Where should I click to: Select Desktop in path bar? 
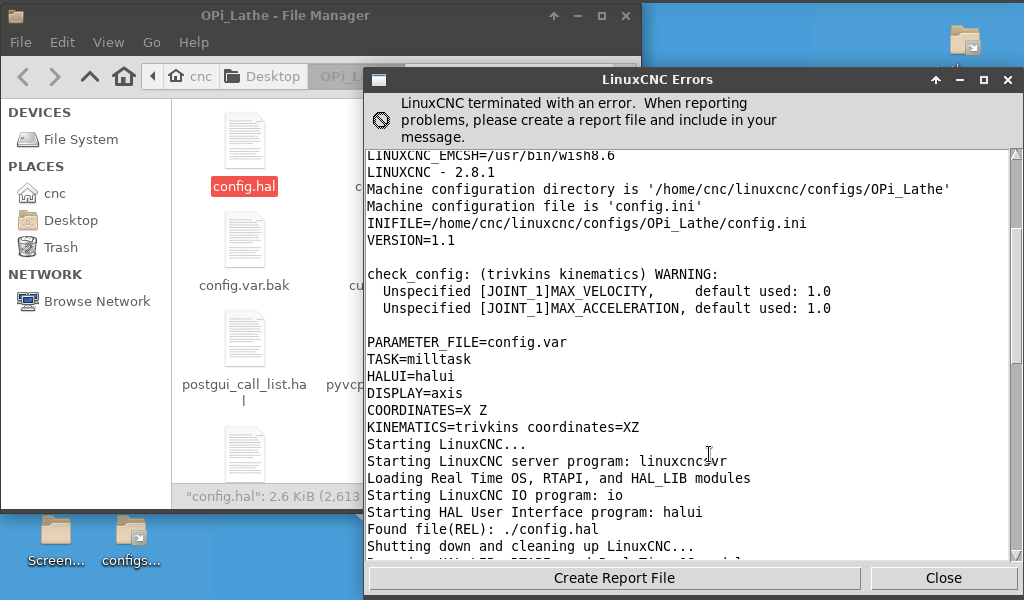click(x=263, y=76)
